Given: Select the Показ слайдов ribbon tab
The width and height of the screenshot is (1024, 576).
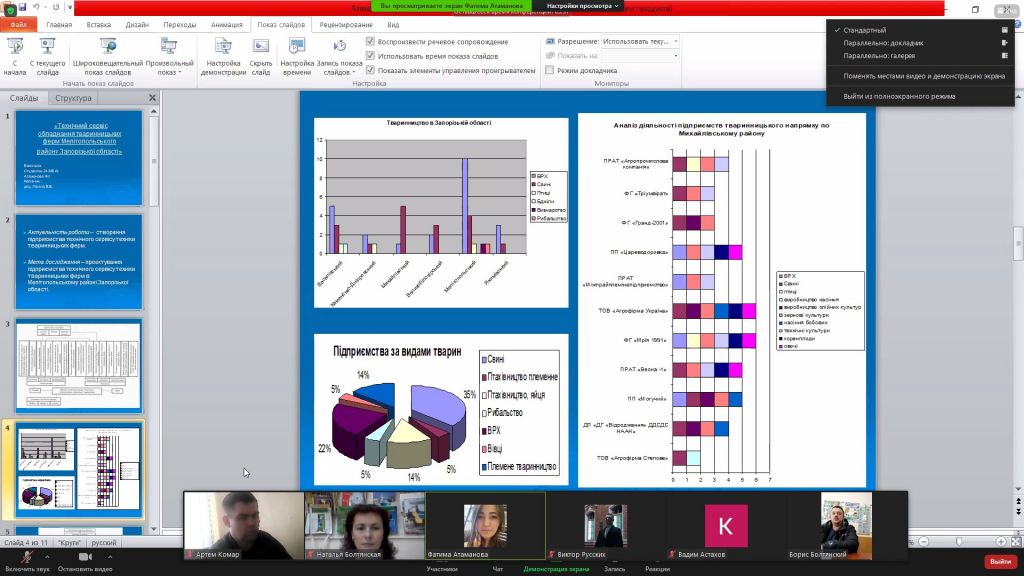Looking at the screenshot, I should [x=281, y=25].
